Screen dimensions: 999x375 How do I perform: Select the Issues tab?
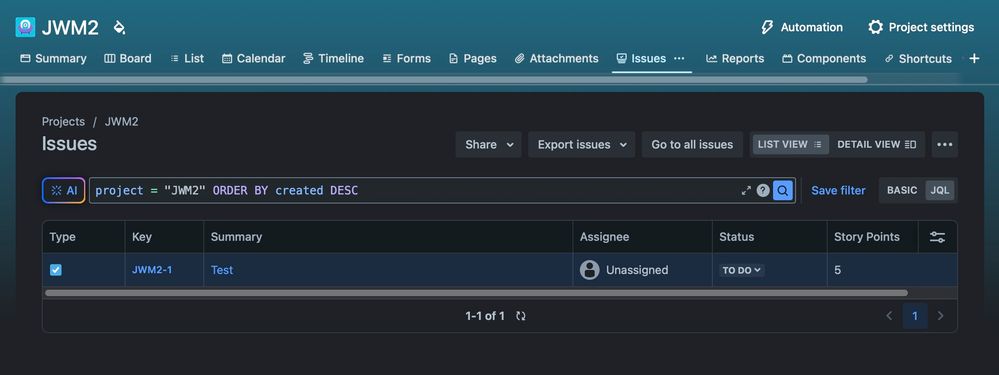(641, 59)
